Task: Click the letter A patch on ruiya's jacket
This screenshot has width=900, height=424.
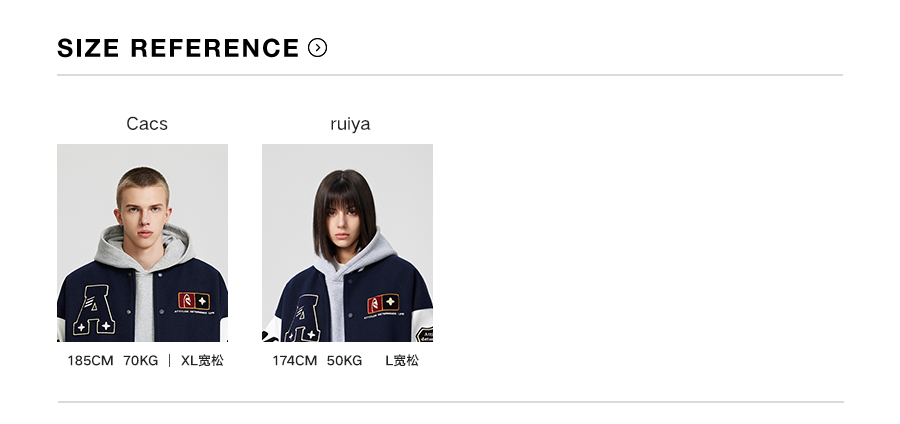Action: pos(304,319)
